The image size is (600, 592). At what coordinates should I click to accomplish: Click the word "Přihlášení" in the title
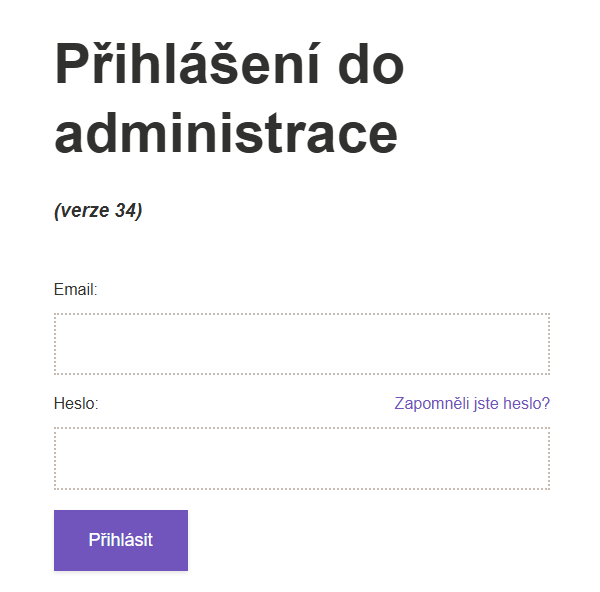coord(187,65)
